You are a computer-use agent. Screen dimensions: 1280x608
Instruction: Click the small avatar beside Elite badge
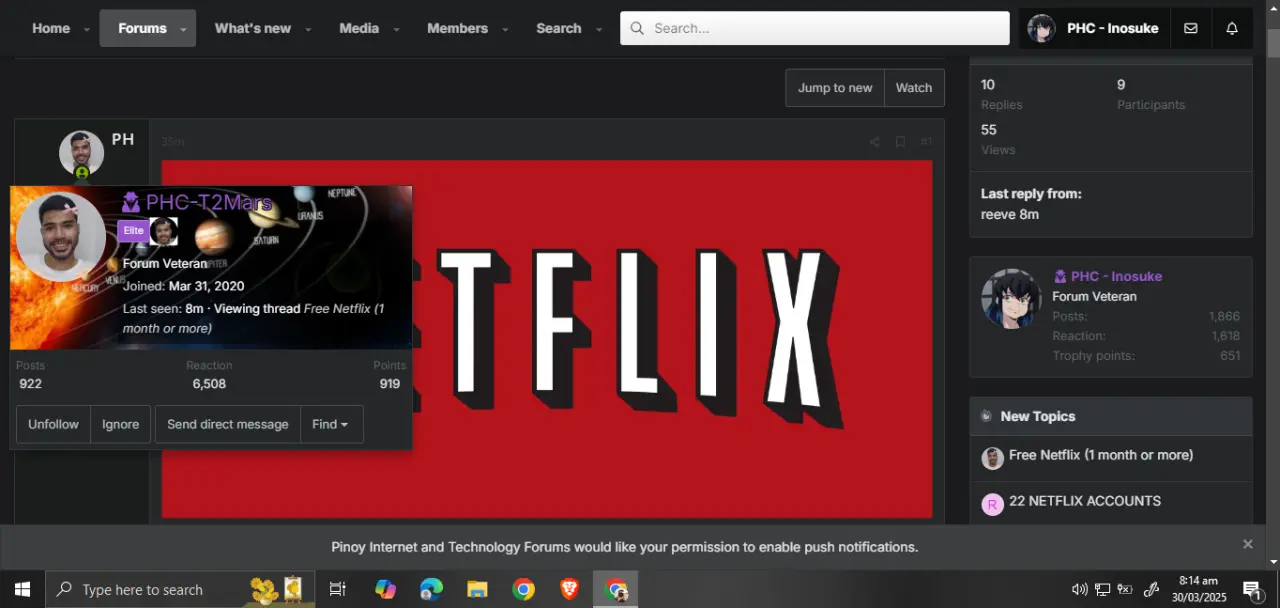pos(164,231)
